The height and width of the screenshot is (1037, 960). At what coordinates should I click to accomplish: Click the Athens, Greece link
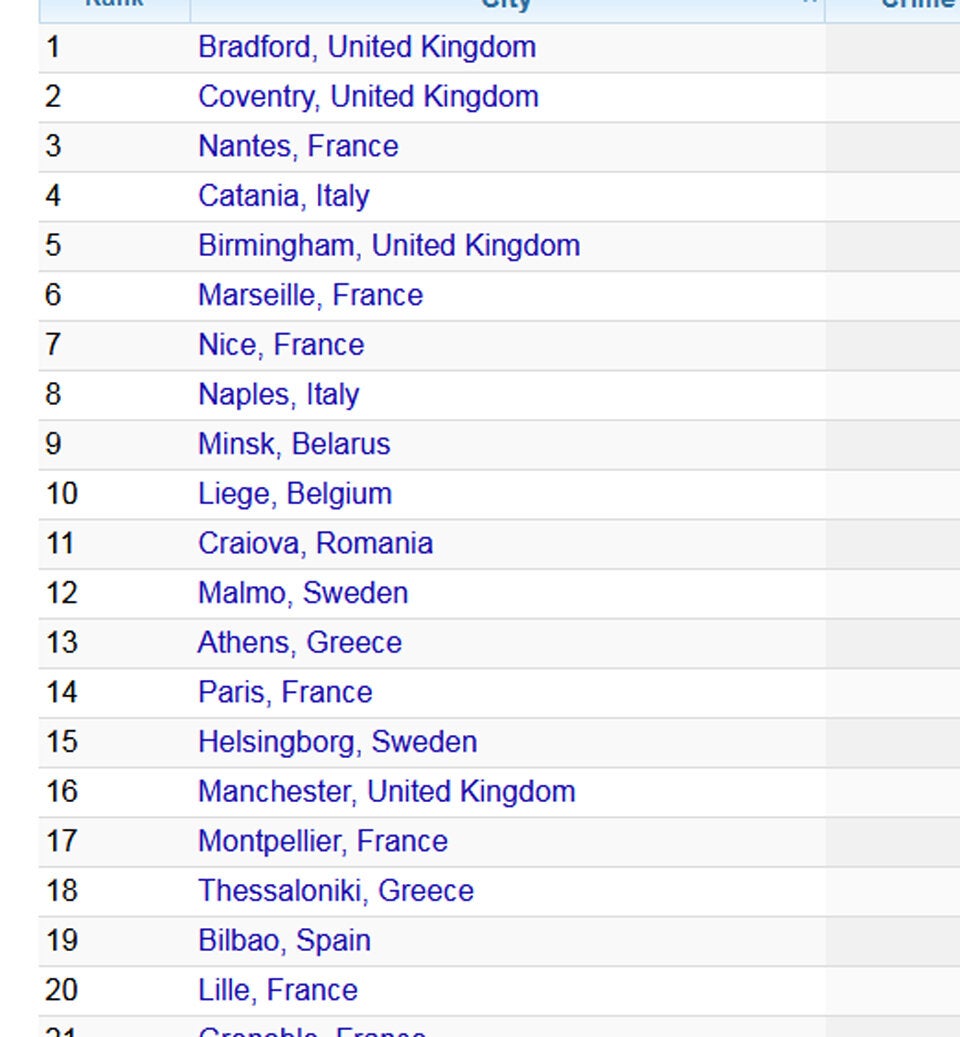(x=299, y=642)
